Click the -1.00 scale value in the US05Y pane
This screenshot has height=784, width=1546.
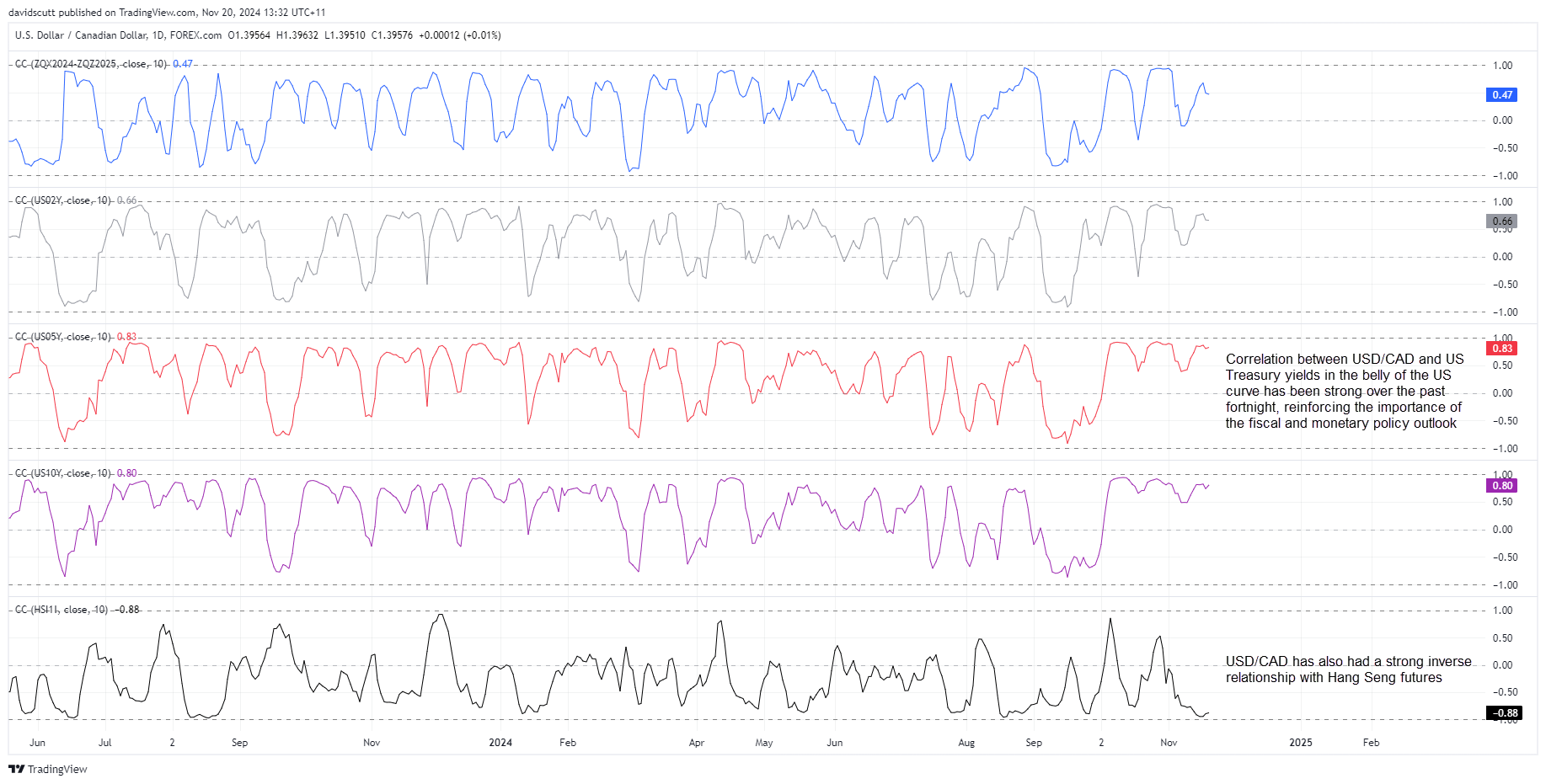tap(1505, 449)
